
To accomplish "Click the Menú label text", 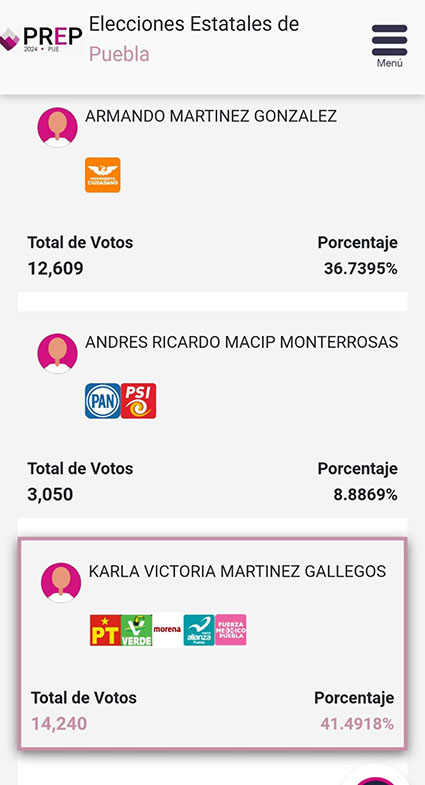I will click(389, 63).
